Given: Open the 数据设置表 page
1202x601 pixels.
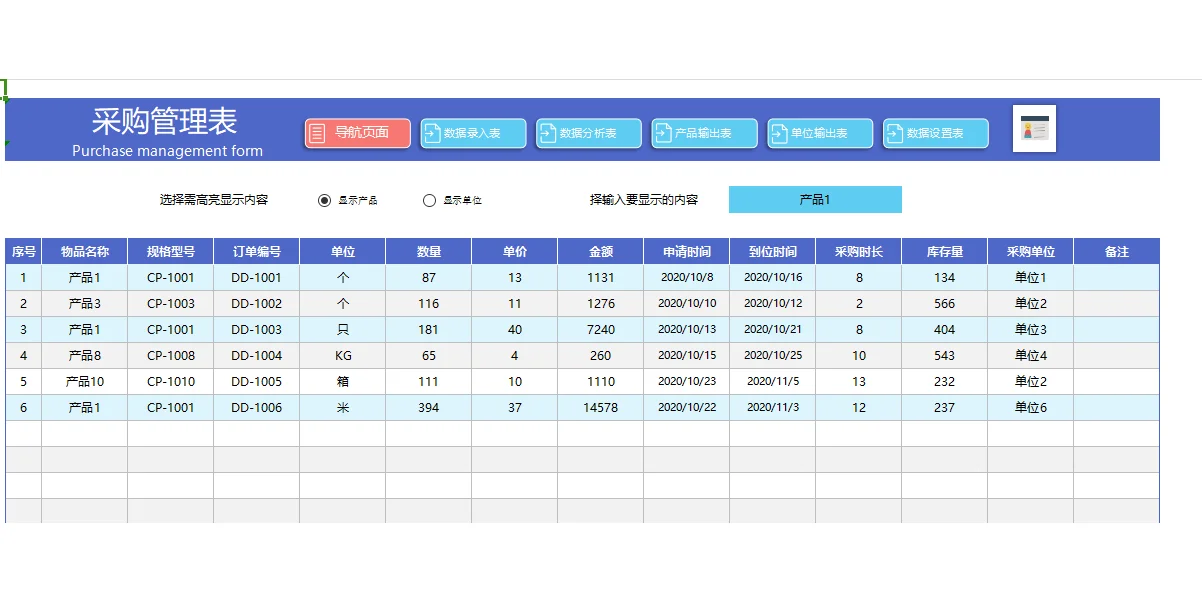Looking at the screenshot, I should pos(935,132).
